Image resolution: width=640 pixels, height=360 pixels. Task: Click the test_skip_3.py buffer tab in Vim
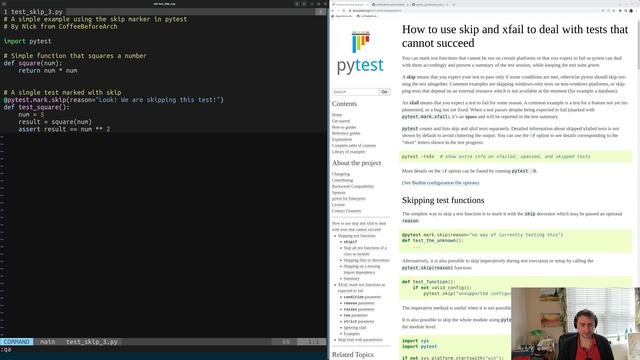click(33, 12)
